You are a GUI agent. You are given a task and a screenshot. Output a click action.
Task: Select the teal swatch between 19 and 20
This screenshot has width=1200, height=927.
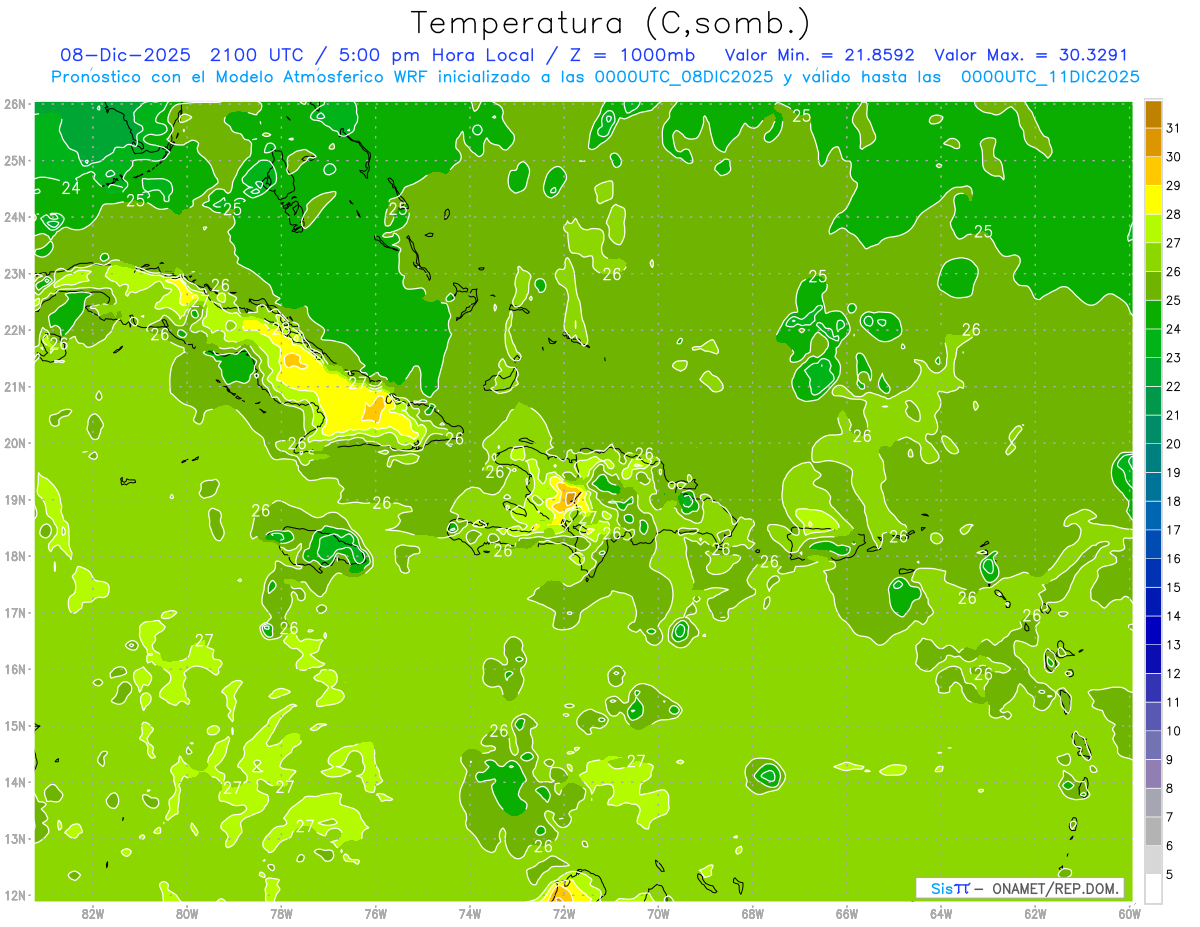1153,458
